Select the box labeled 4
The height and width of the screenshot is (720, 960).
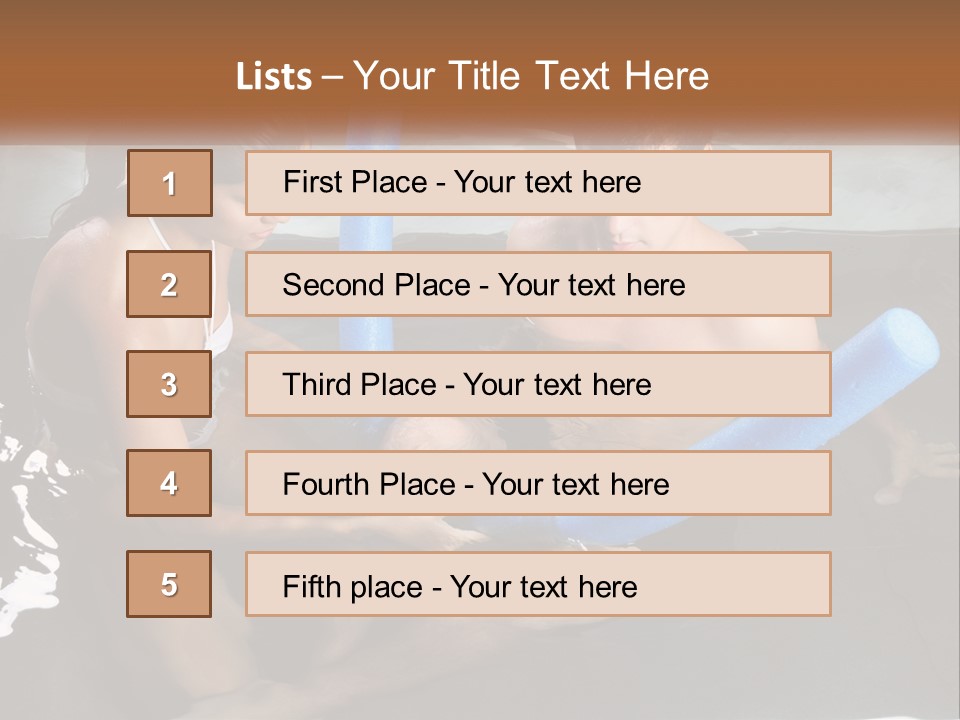[x=169, y=483]
